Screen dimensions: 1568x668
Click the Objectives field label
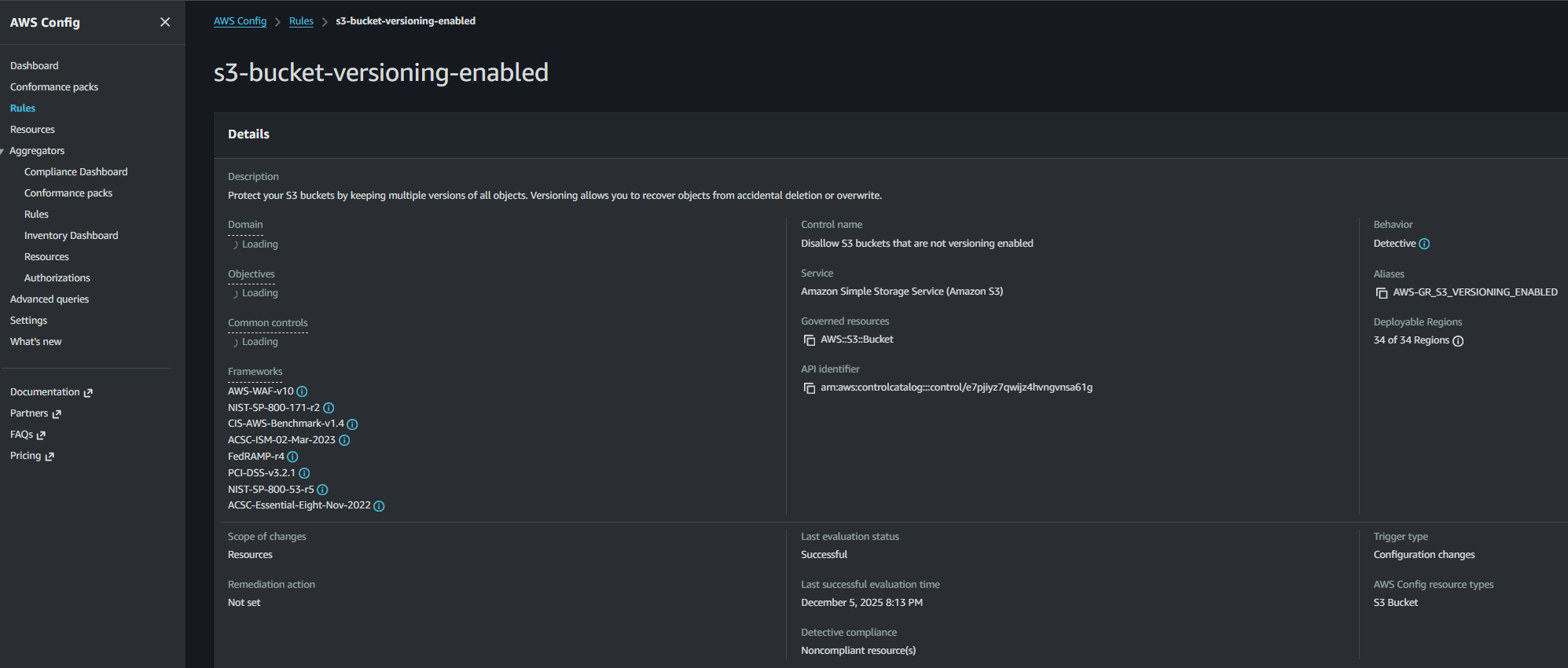tap(252, 274)
